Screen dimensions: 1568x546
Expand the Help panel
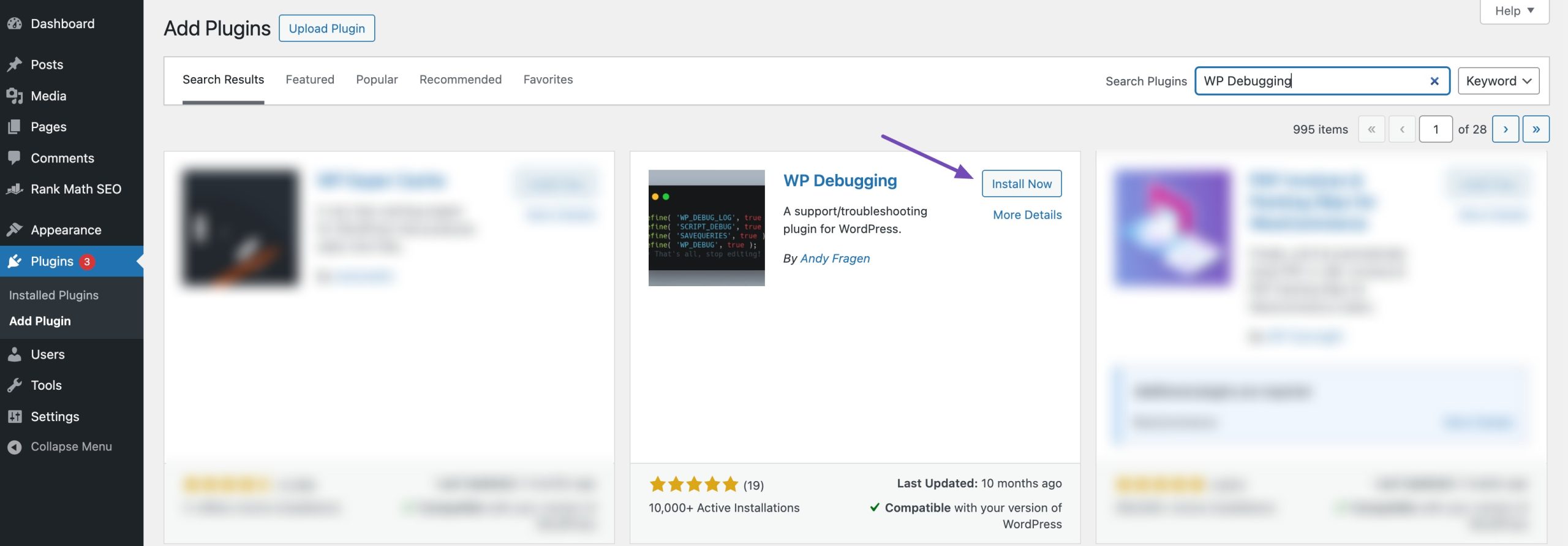coord(1514,11)
